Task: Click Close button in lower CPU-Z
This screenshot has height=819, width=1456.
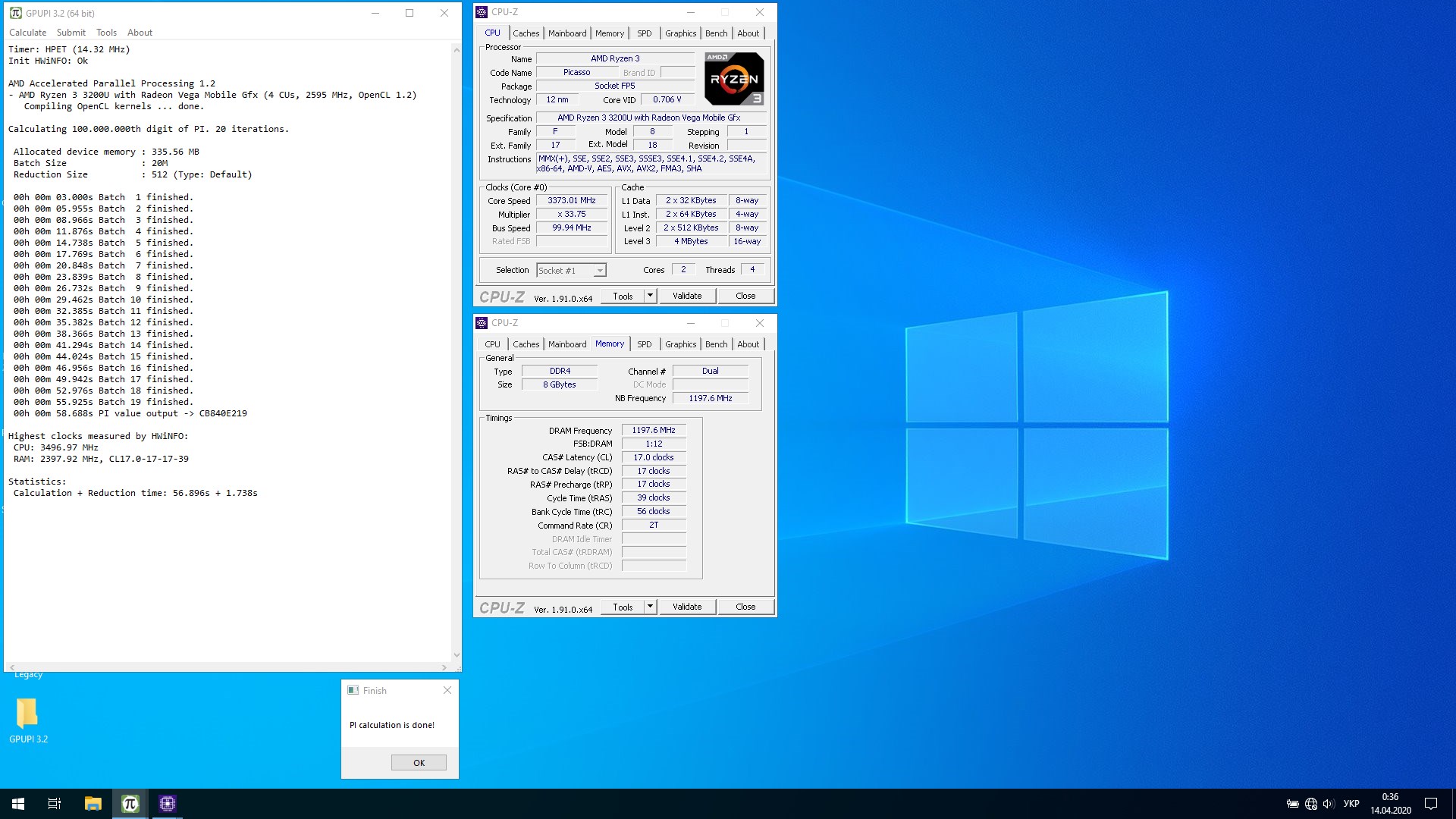Action: 745,607
